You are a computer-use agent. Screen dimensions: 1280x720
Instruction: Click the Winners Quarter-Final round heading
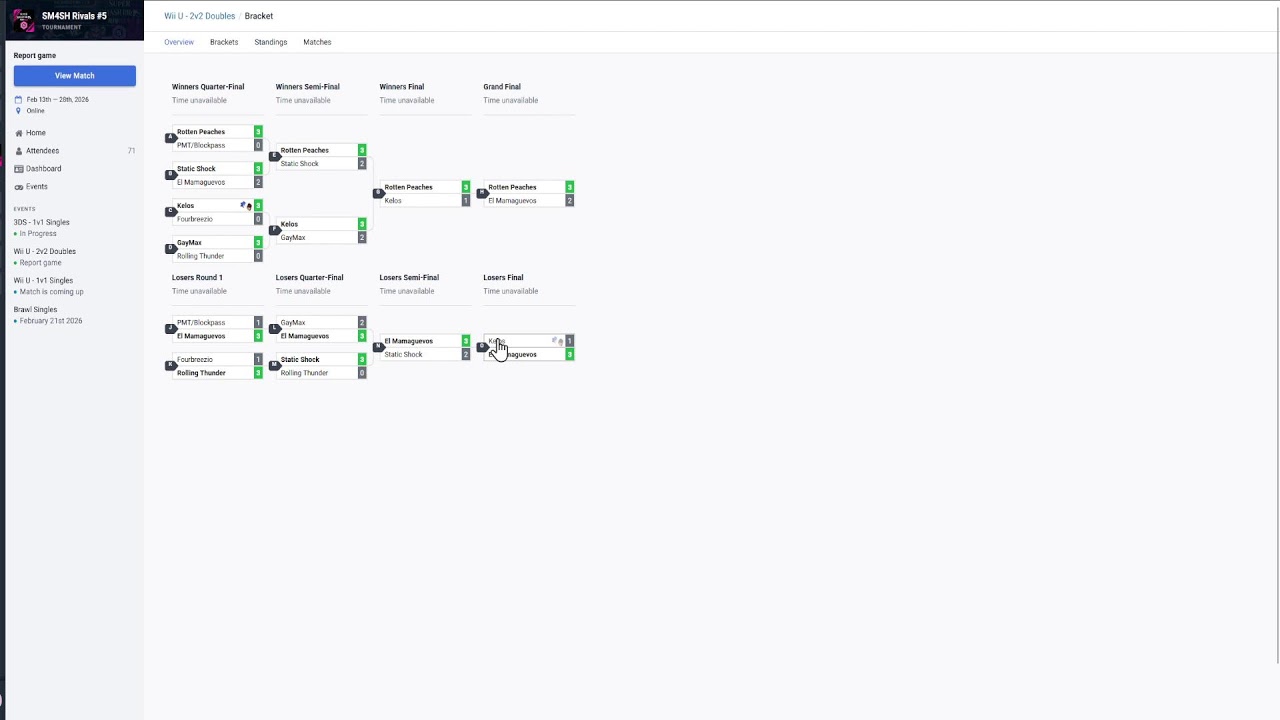(x=208, y=87)
